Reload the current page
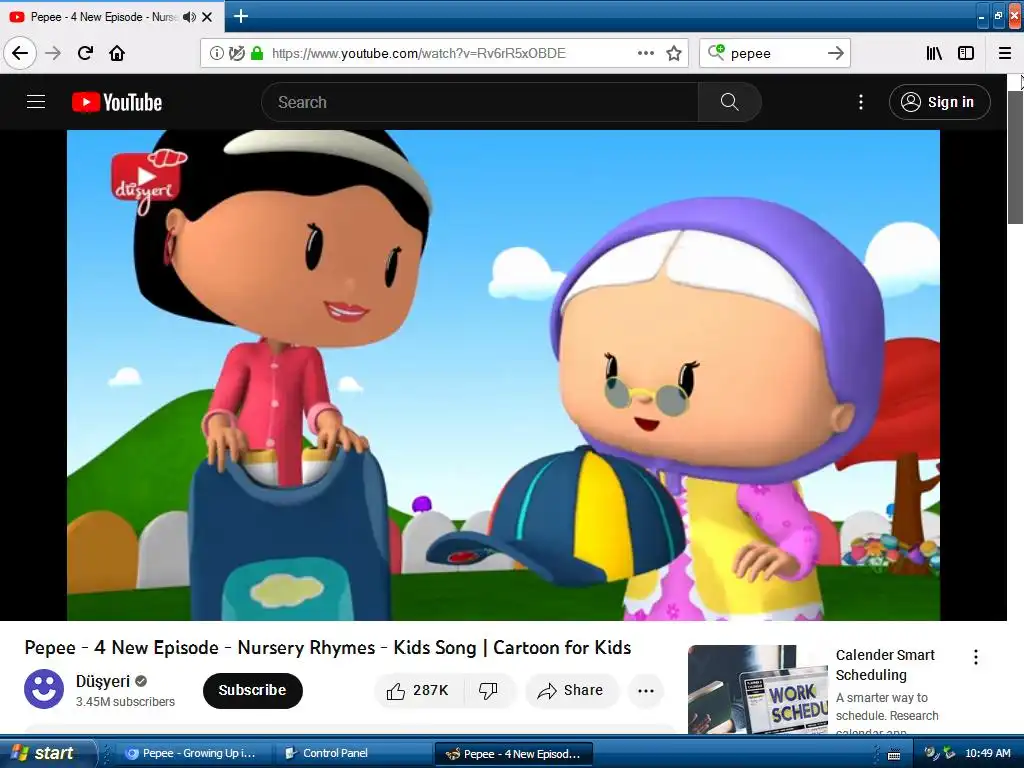1024x768 pixels. pos(85,53)
